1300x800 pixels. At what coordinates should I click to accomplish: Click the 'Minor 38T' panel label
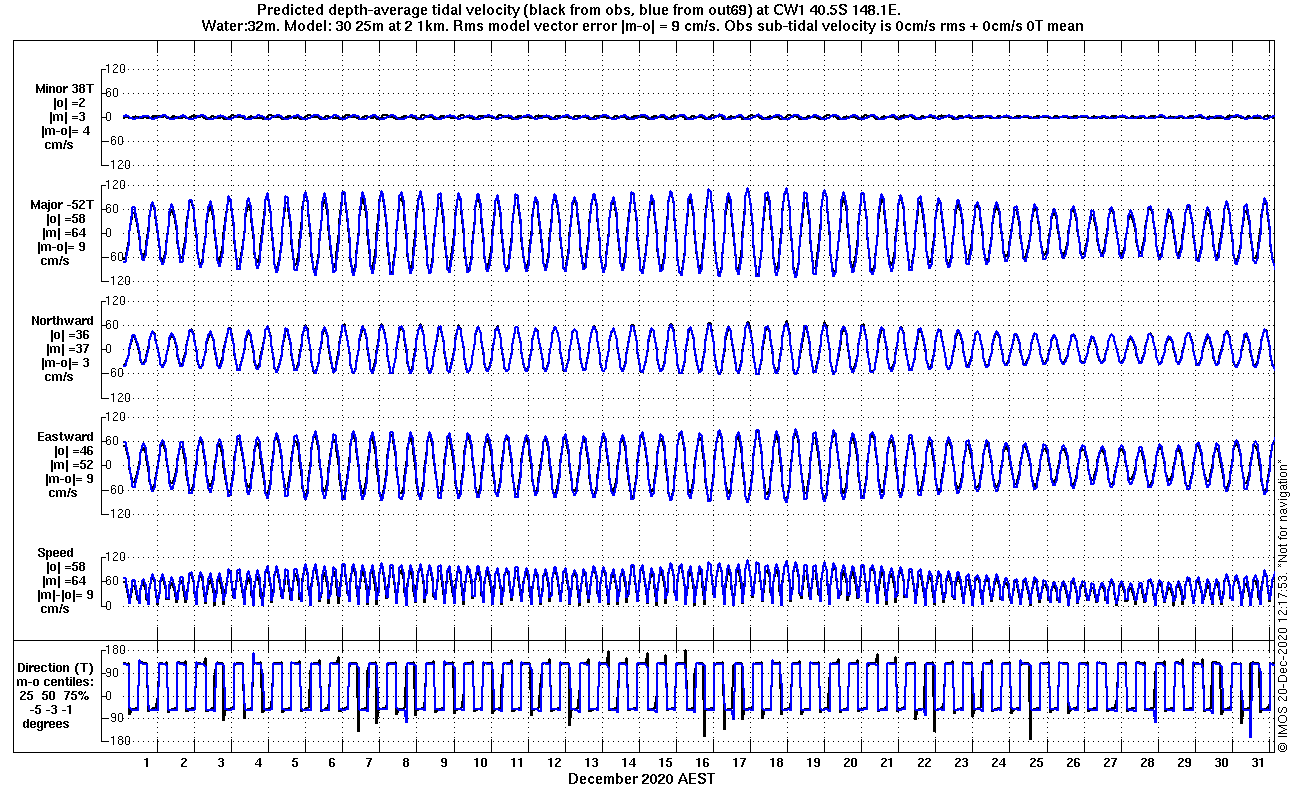click(65, 89)
